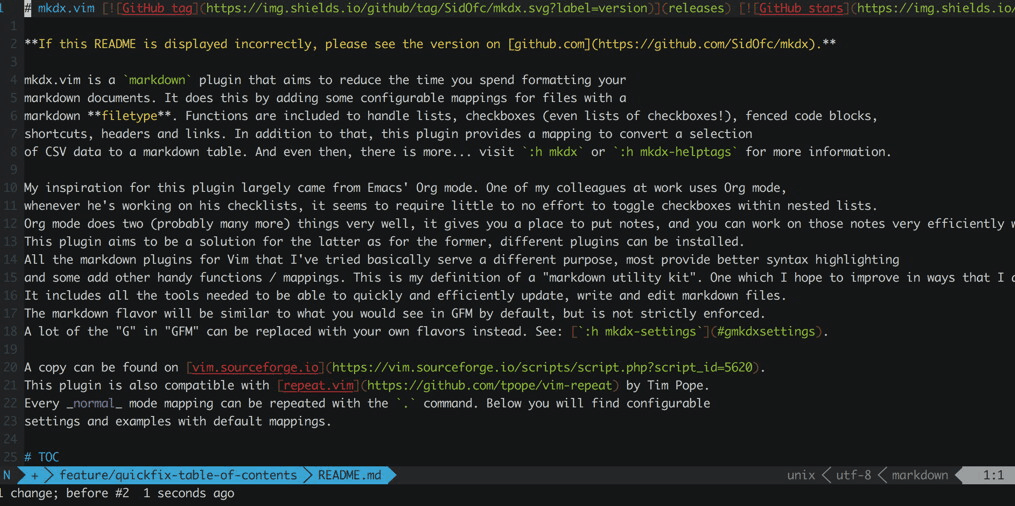Click line number 10 in the gutter
This screenshot has width=1015, height=506.
[9, 188]
